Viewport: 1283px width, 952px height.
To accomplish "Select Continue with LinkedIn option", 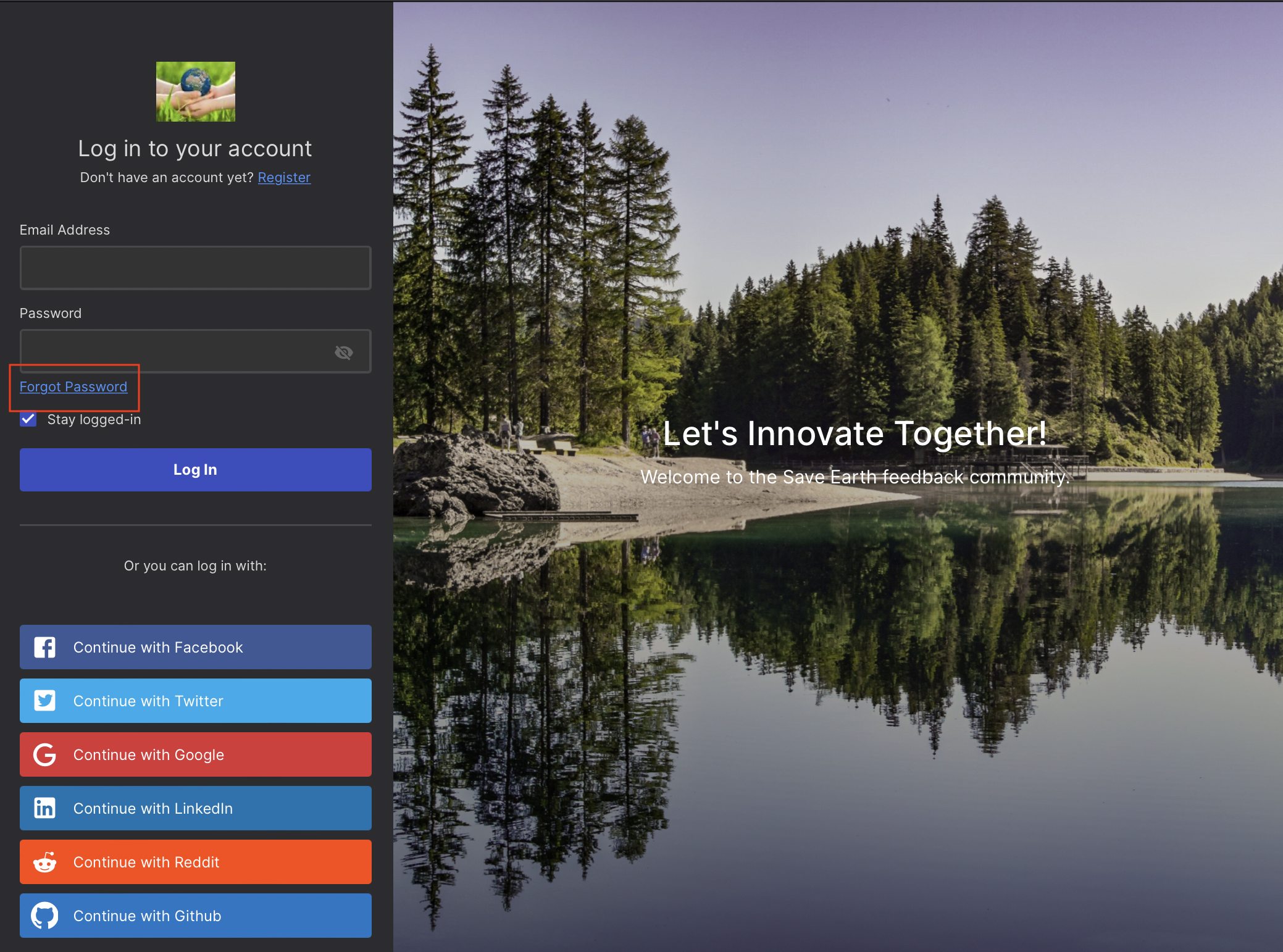I will pyautogui.click(x=196, y=809).
